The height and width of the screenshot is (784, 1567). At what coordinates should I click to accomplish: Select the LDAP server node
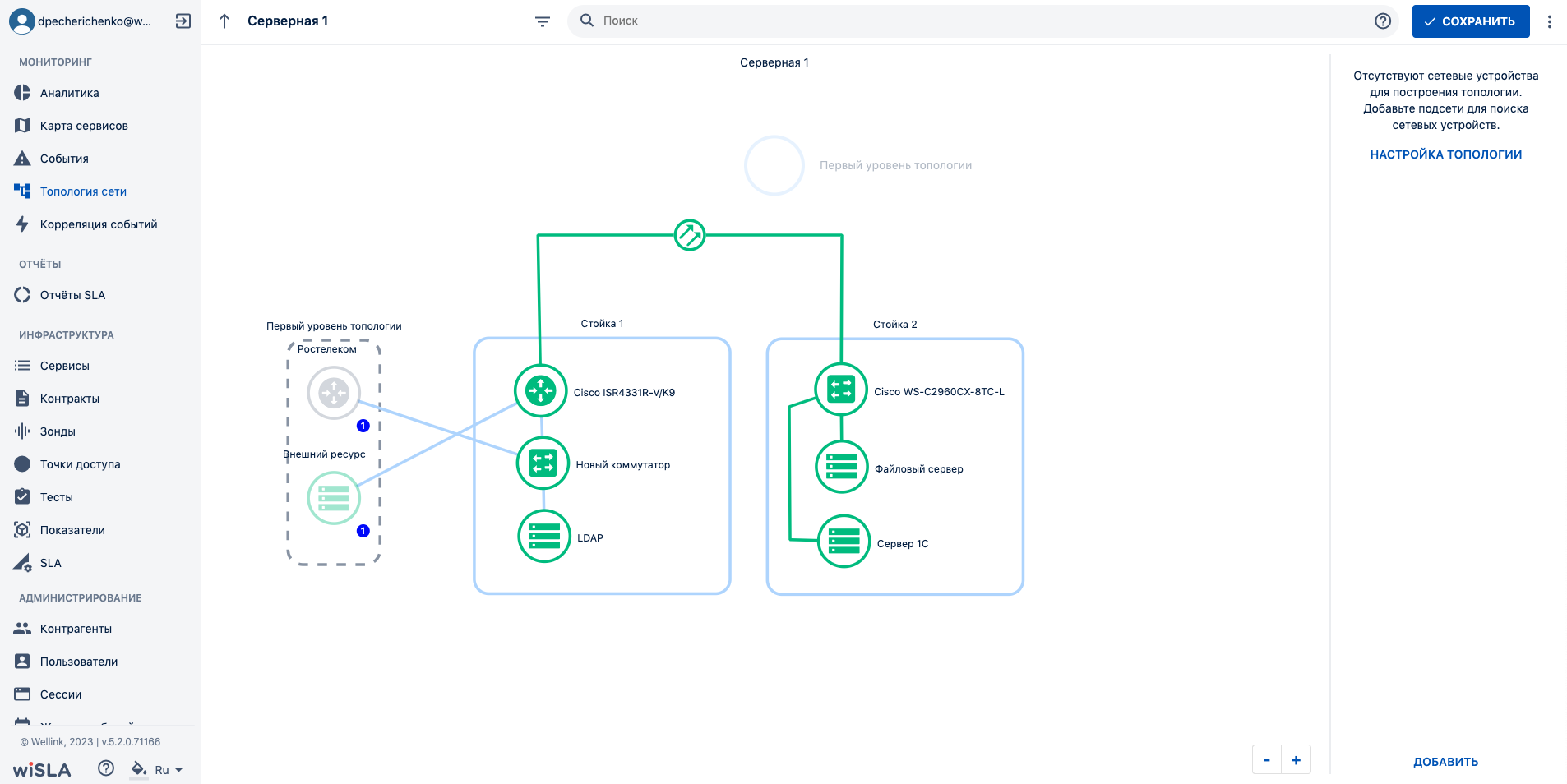point(544,537)
